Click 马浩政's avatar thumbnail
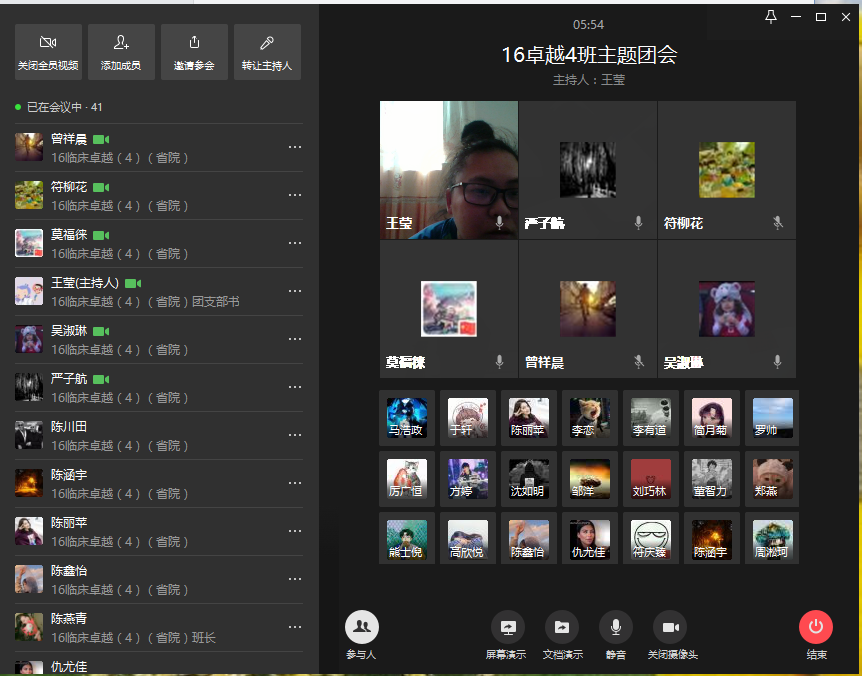 point(407,418)
